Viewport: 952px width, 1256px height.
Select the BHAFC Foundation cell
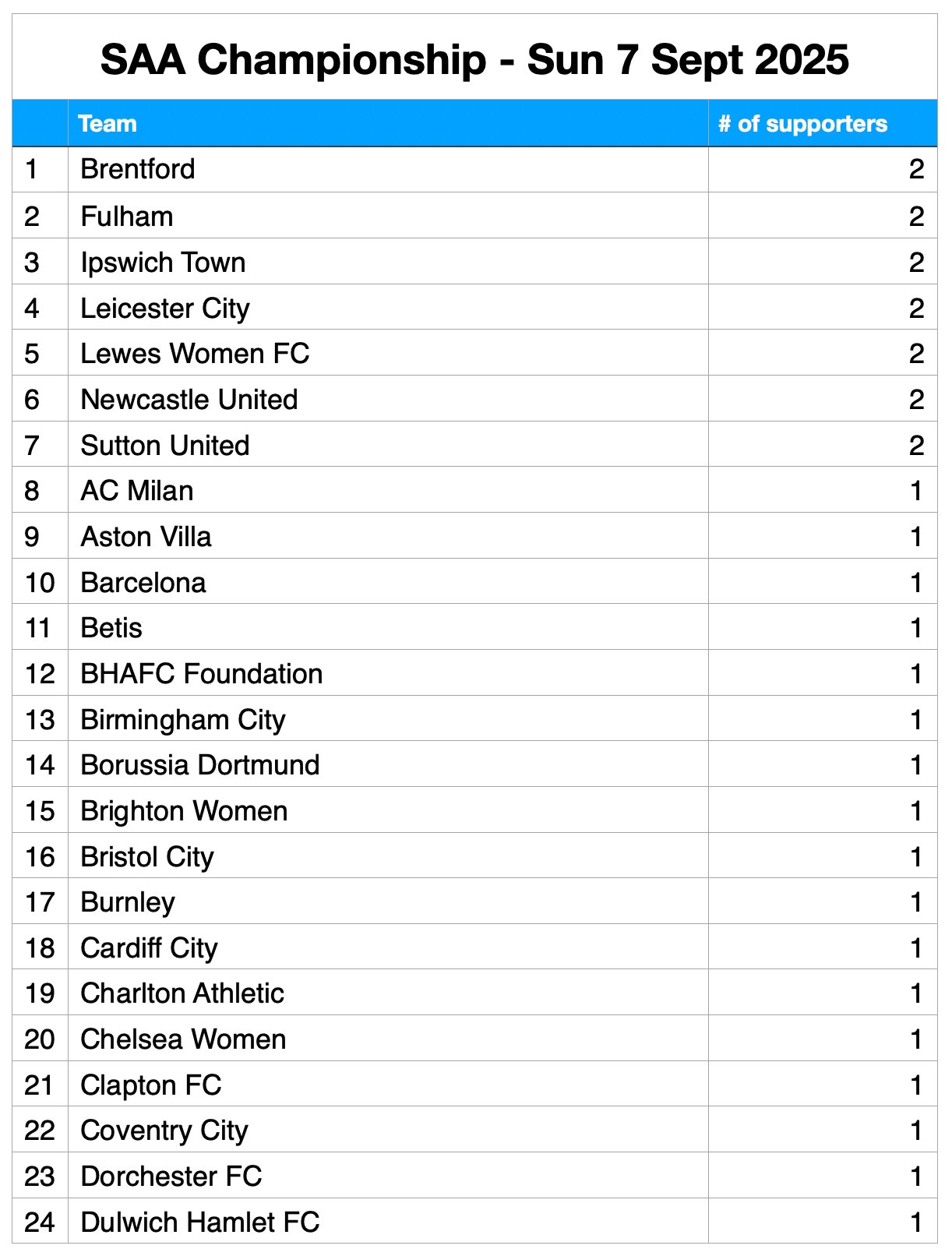202,674
